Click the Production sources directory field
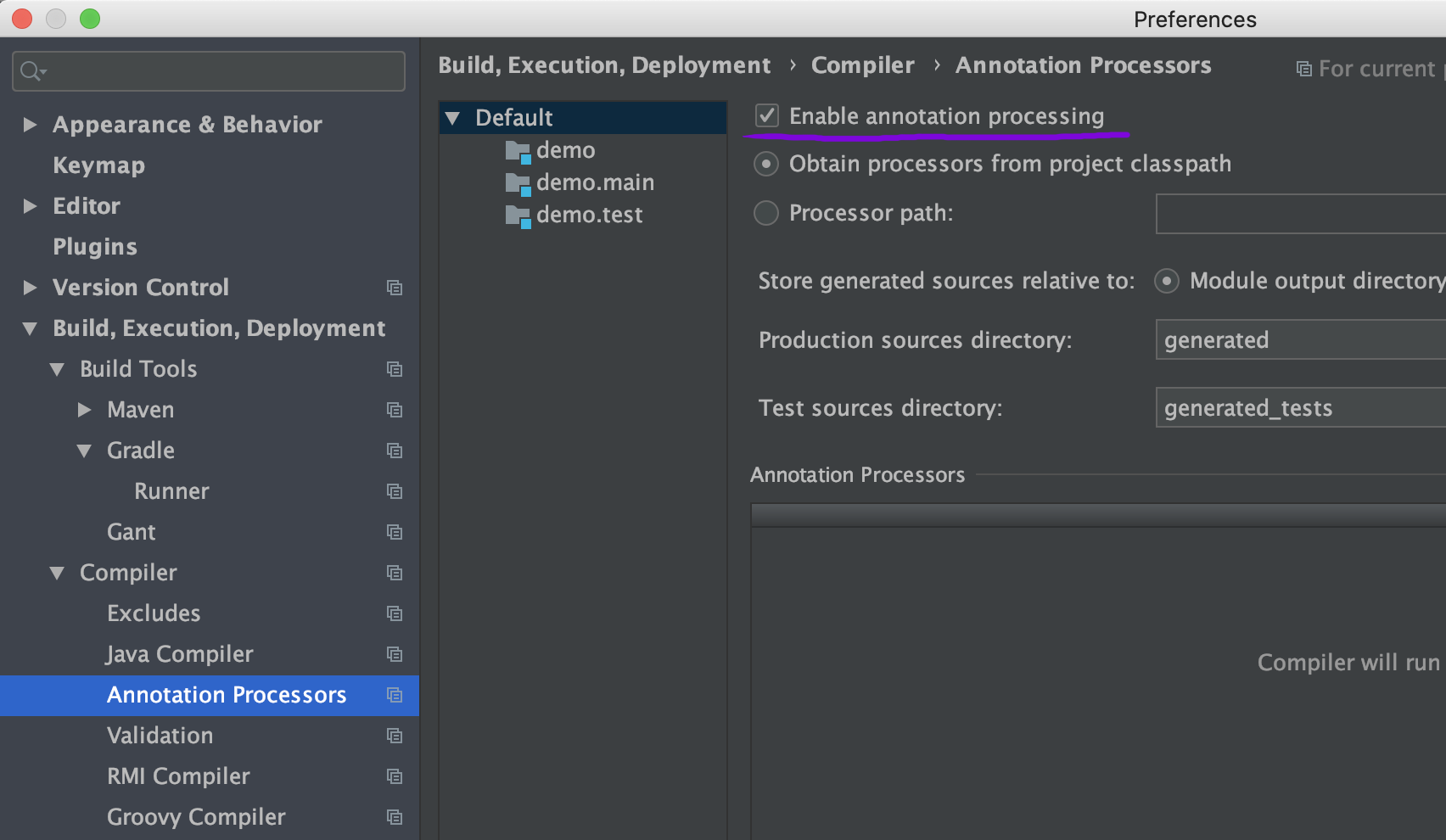Image resolution: width=1446 pixels, height=840 pixels. (x=1298, y=340)
